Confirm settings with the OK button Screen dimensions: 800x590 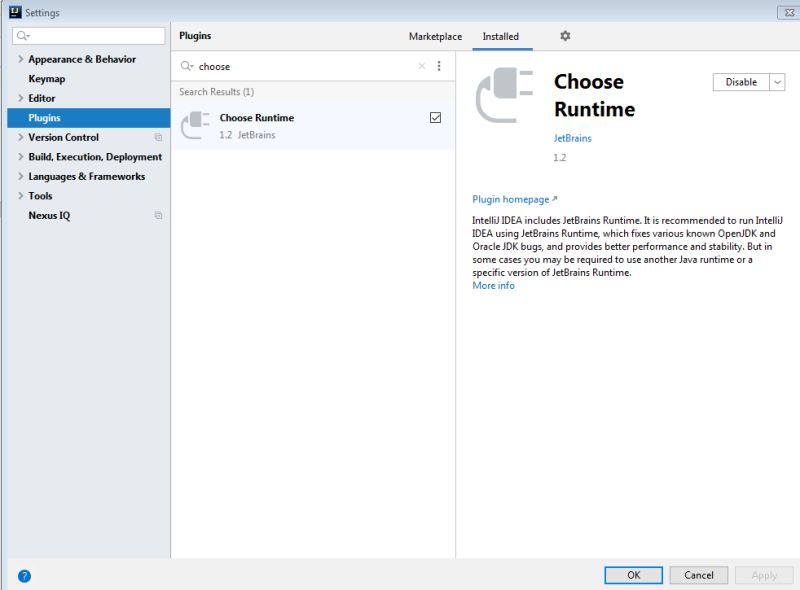[x=633, y=575]
